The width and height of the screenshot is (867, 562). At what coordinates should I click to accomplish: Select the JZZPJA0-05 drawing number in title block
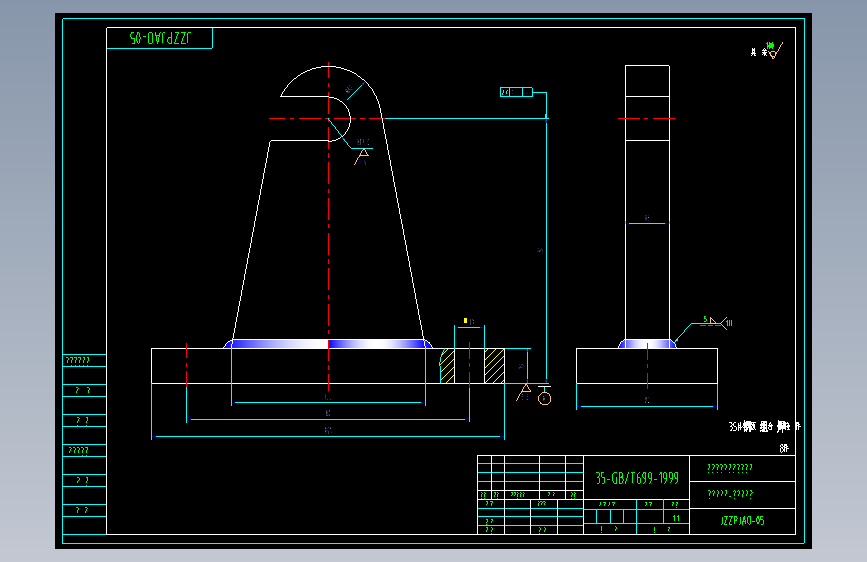point(743,521)
